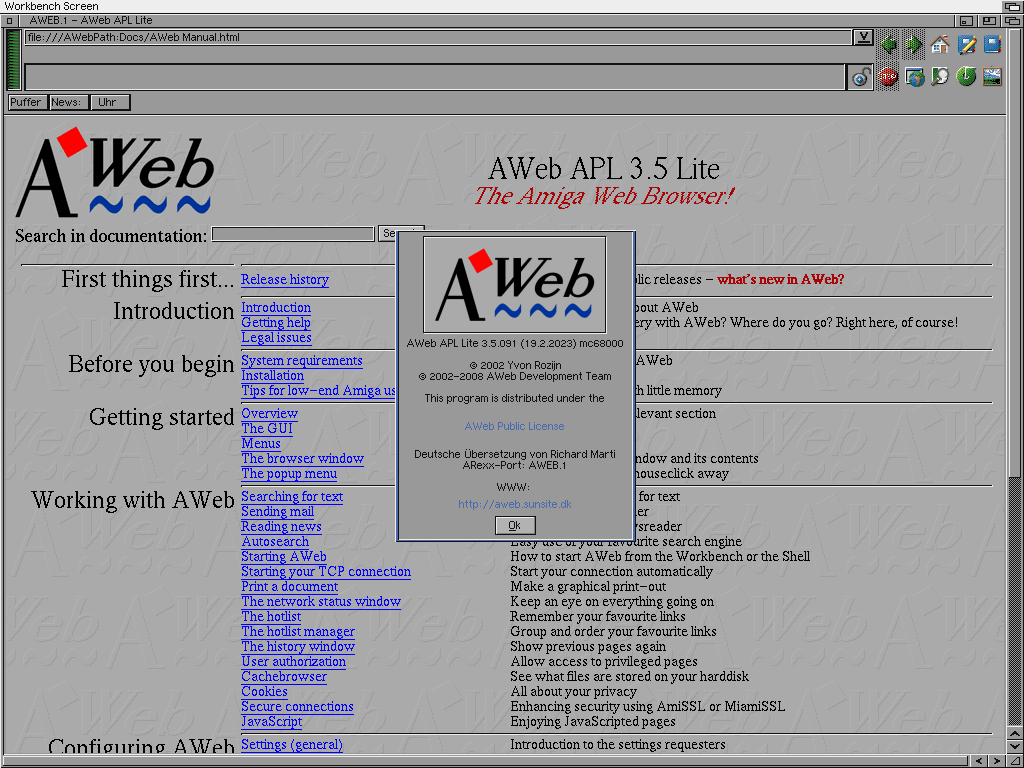This screenshot has width=1024, height=768.
Task: Open the Starting AWeb link
Action: (283, 556)
